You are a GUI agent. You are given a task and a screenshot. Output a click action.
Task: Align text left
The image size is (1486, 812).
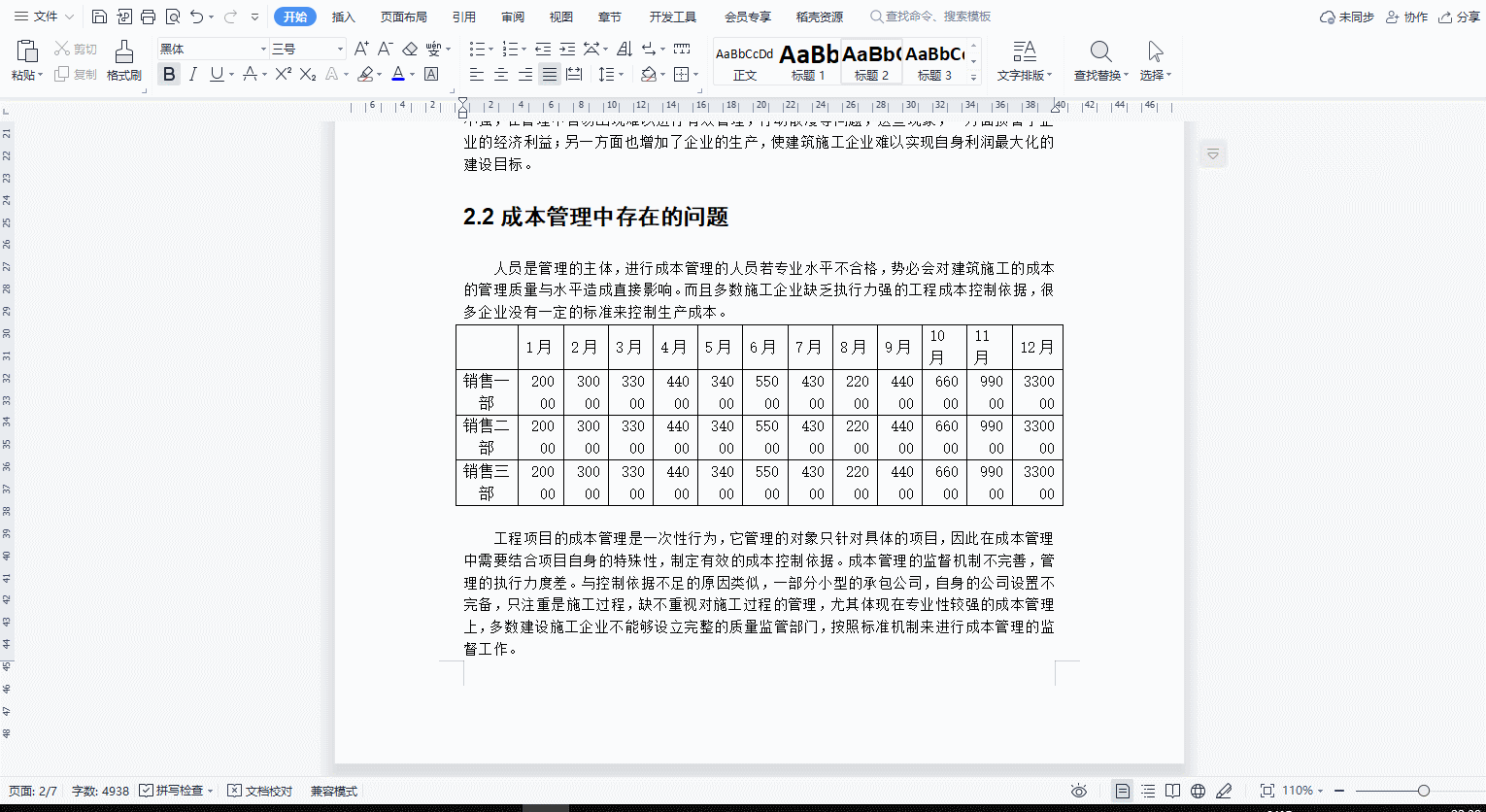pos(476,74)
